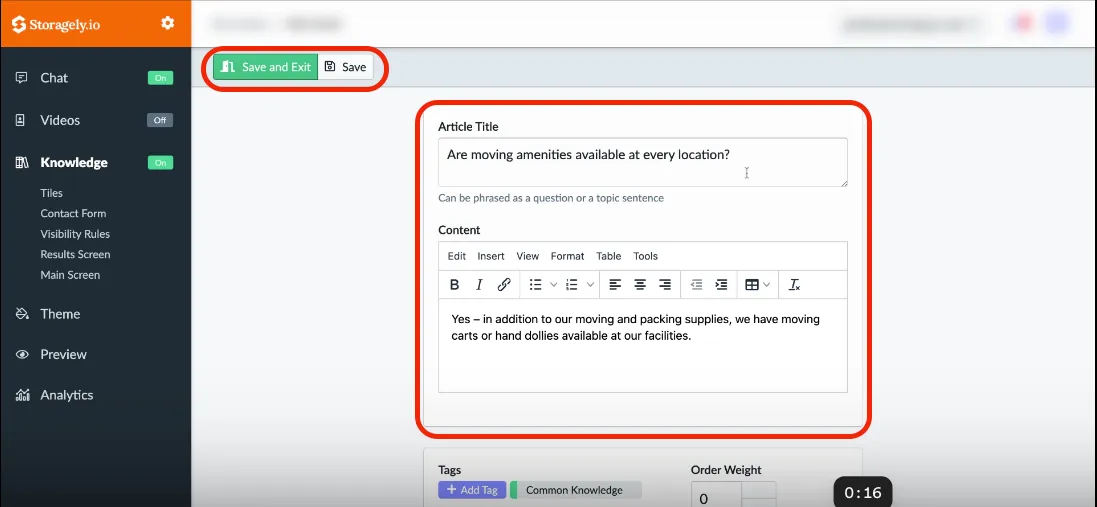Align the content text left
This screenshot has height=507, width=1097.
[615, 285]
